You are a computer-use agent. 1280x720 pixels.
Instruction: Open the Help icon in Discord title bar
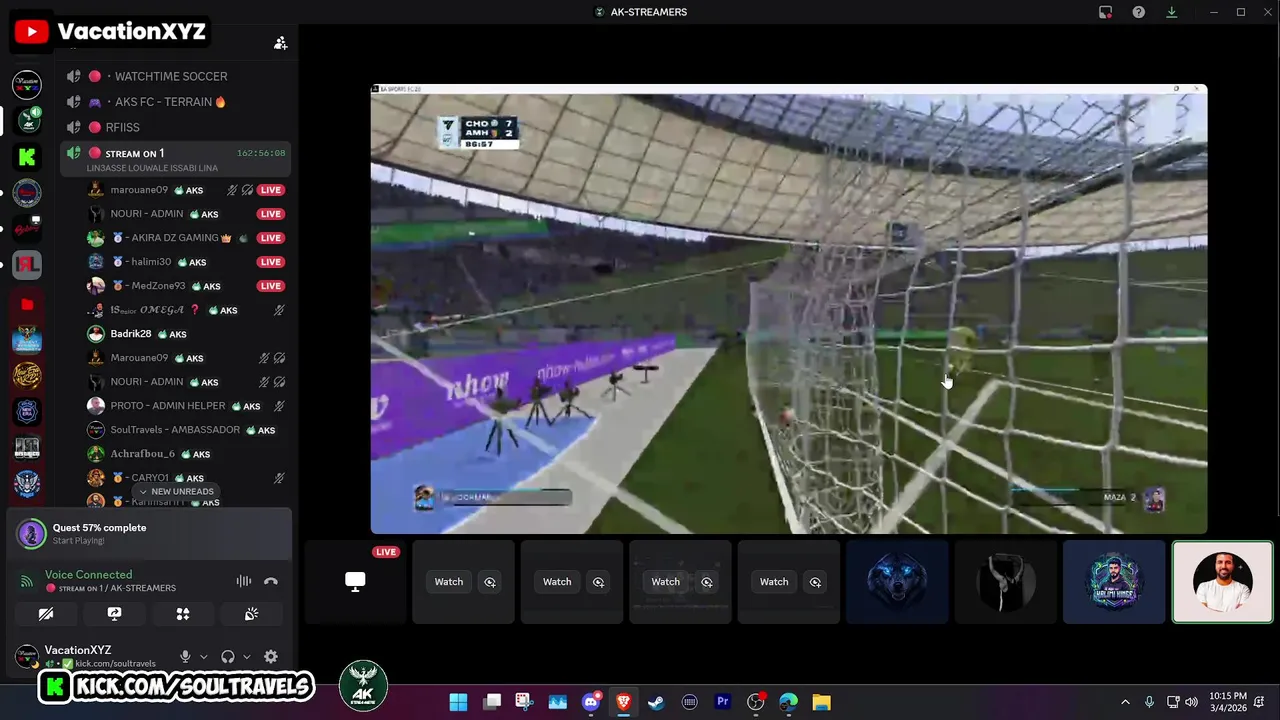click(x=1138, y=12)
